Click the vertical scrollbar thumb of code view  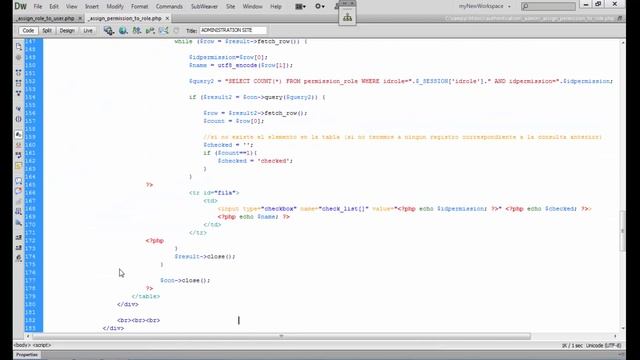click(x=622, y=231)
